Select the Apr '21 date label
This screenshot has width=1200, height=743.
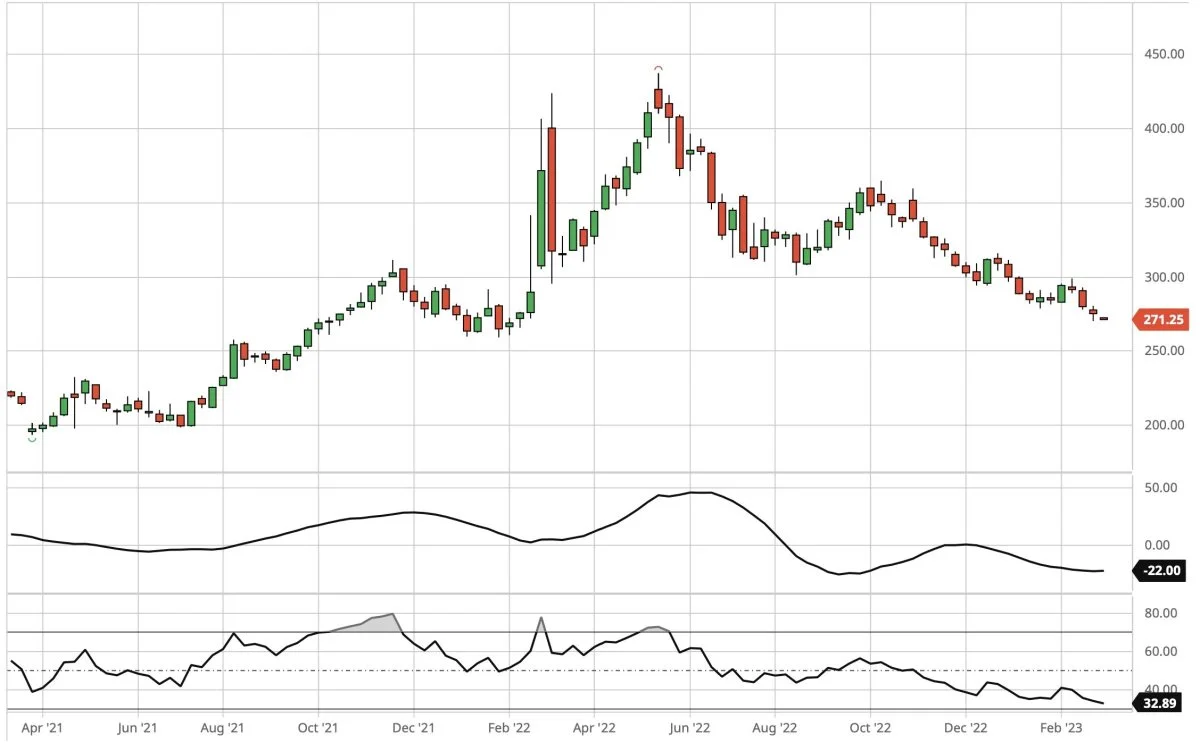tap(39, 730)
